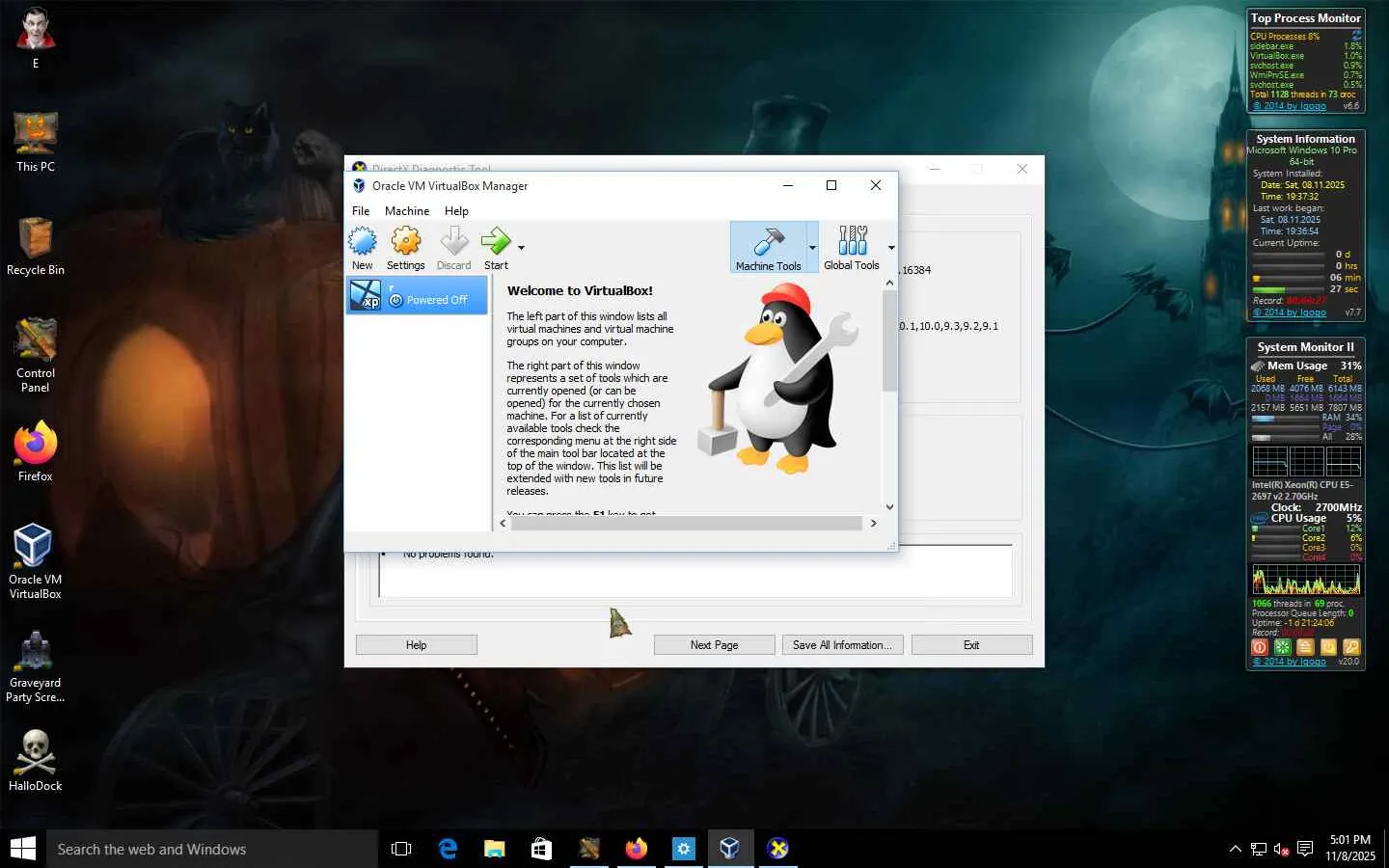The height and width of the screenshot is (868, 1389).
Task: Open the Machine menu in VirtualBox
Action: [407, 211]
